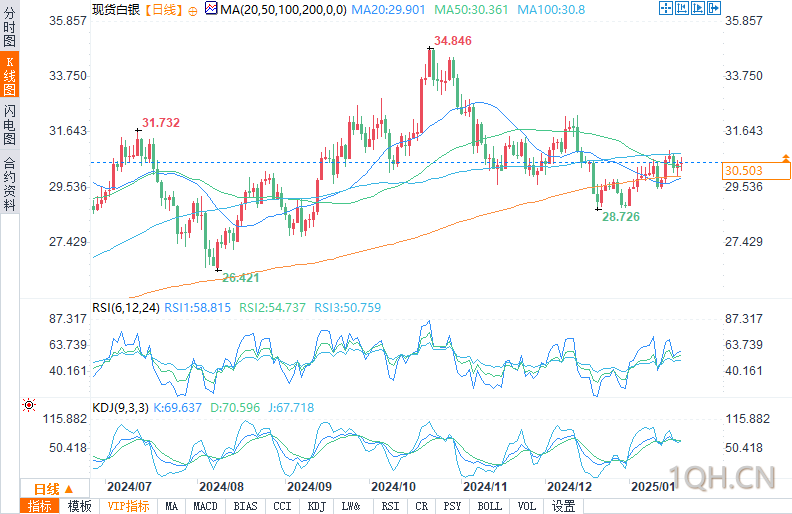
Task: Switch to the 分时图 side tab
Action: [10, 26]
